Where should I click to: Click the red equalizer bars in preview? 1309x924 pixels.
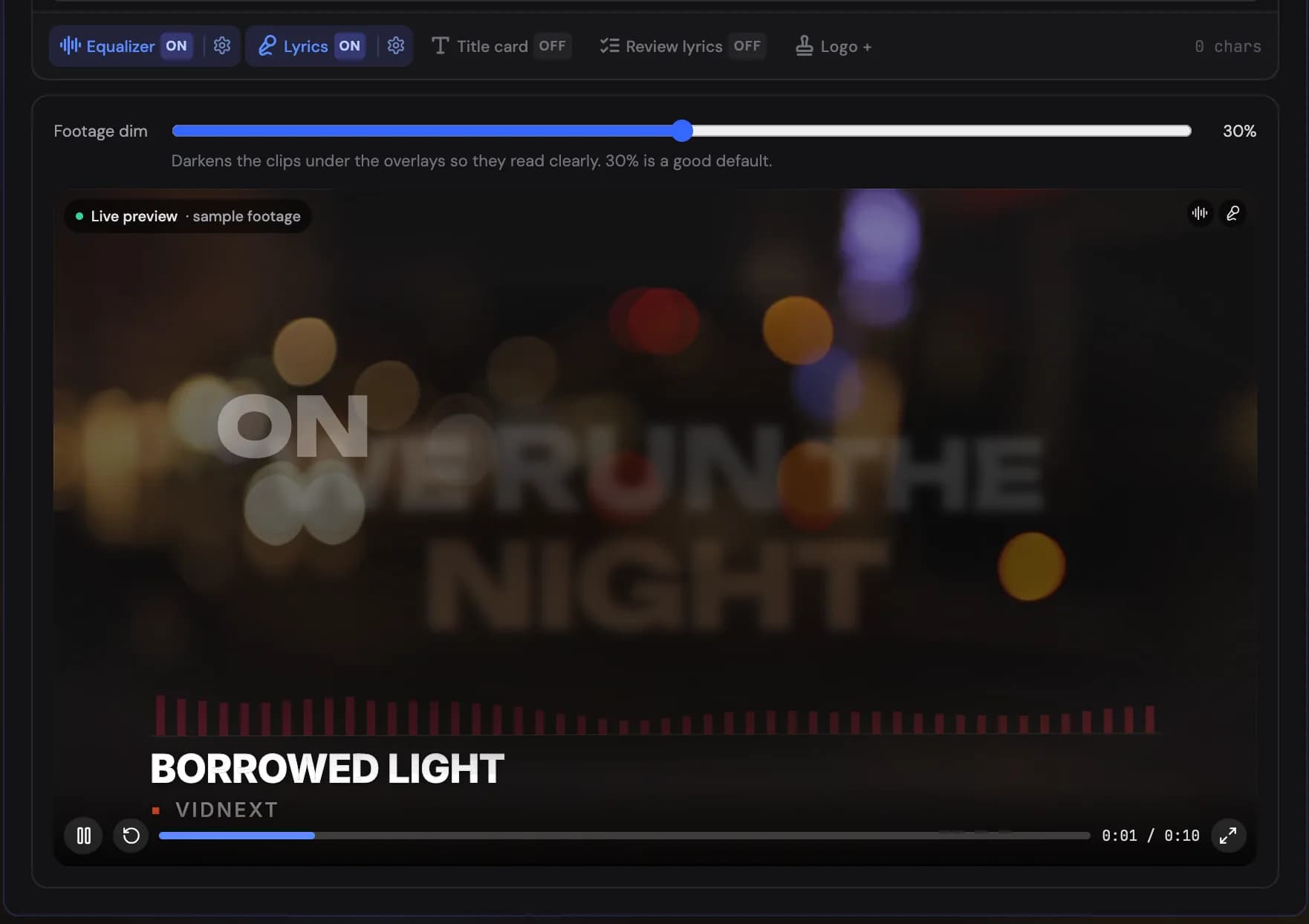pyautogui.click(x=655, y=715)
